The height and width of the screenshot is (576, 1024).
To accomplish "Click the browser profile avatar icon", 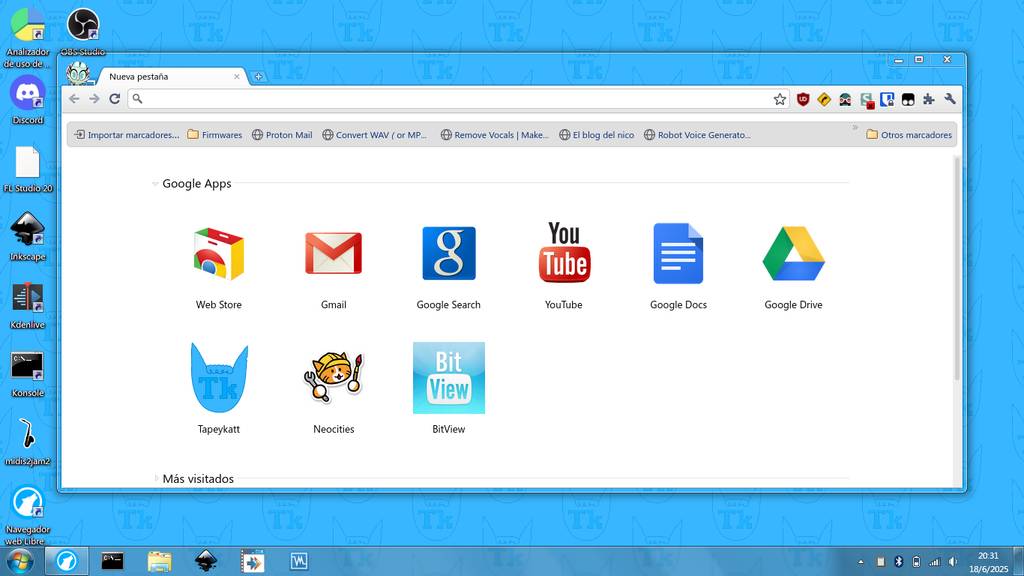I will 78,73.
